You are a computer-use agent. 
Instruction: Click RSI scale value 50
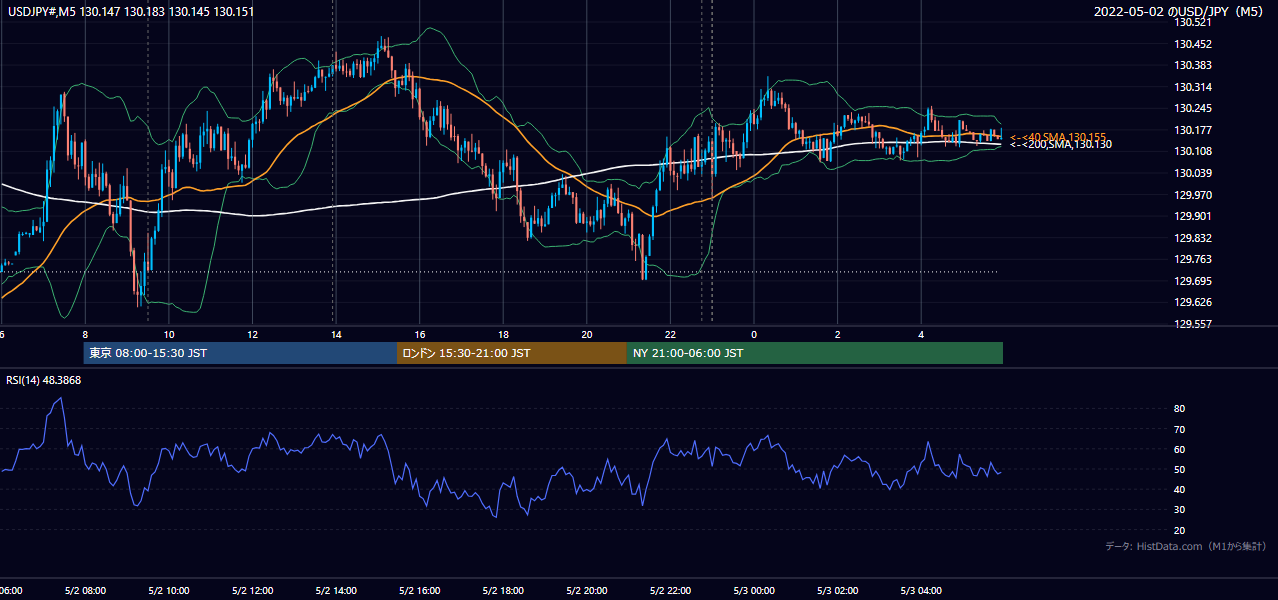pos(1180,469)
